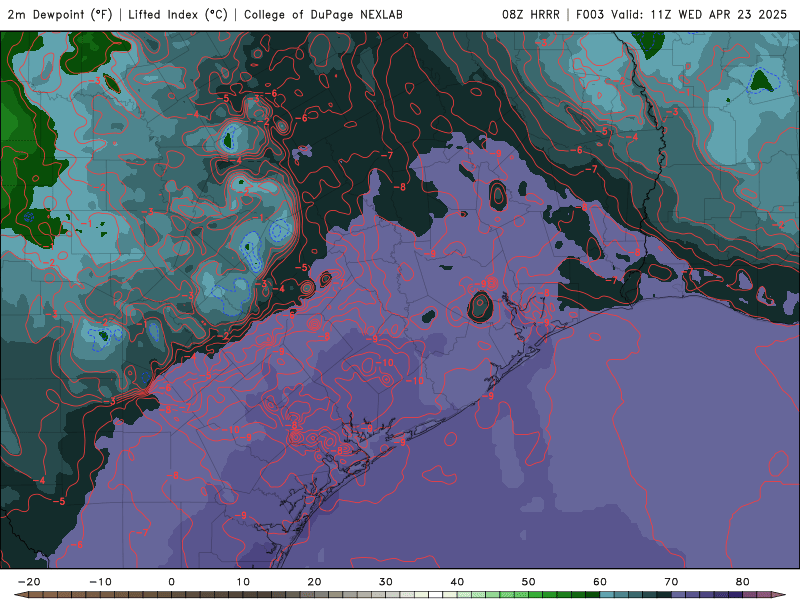Click the 40 label on the color scale
The width and height of the screenshot is (800, 600).
coord(457,582)
